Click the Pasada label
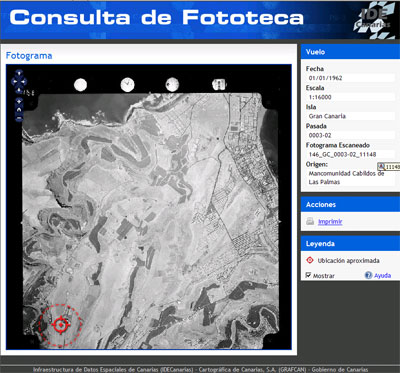 tap(316, 126)
